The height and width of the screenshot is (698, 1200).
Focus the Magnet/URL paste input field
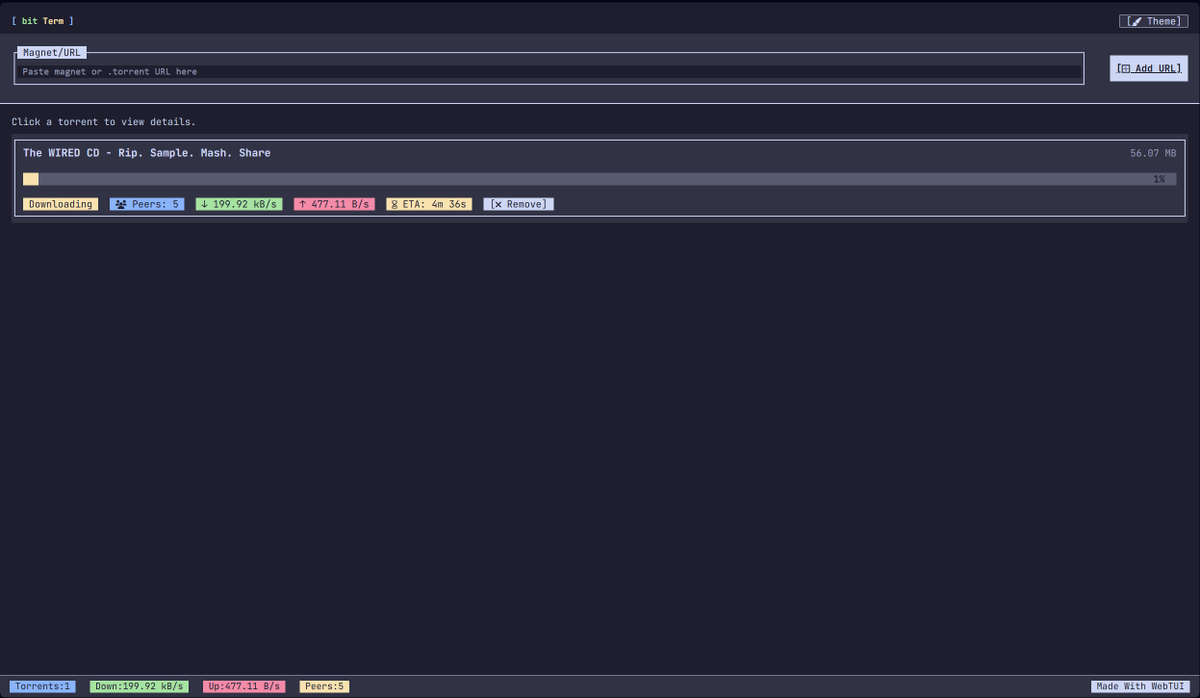tap(550, 72)
